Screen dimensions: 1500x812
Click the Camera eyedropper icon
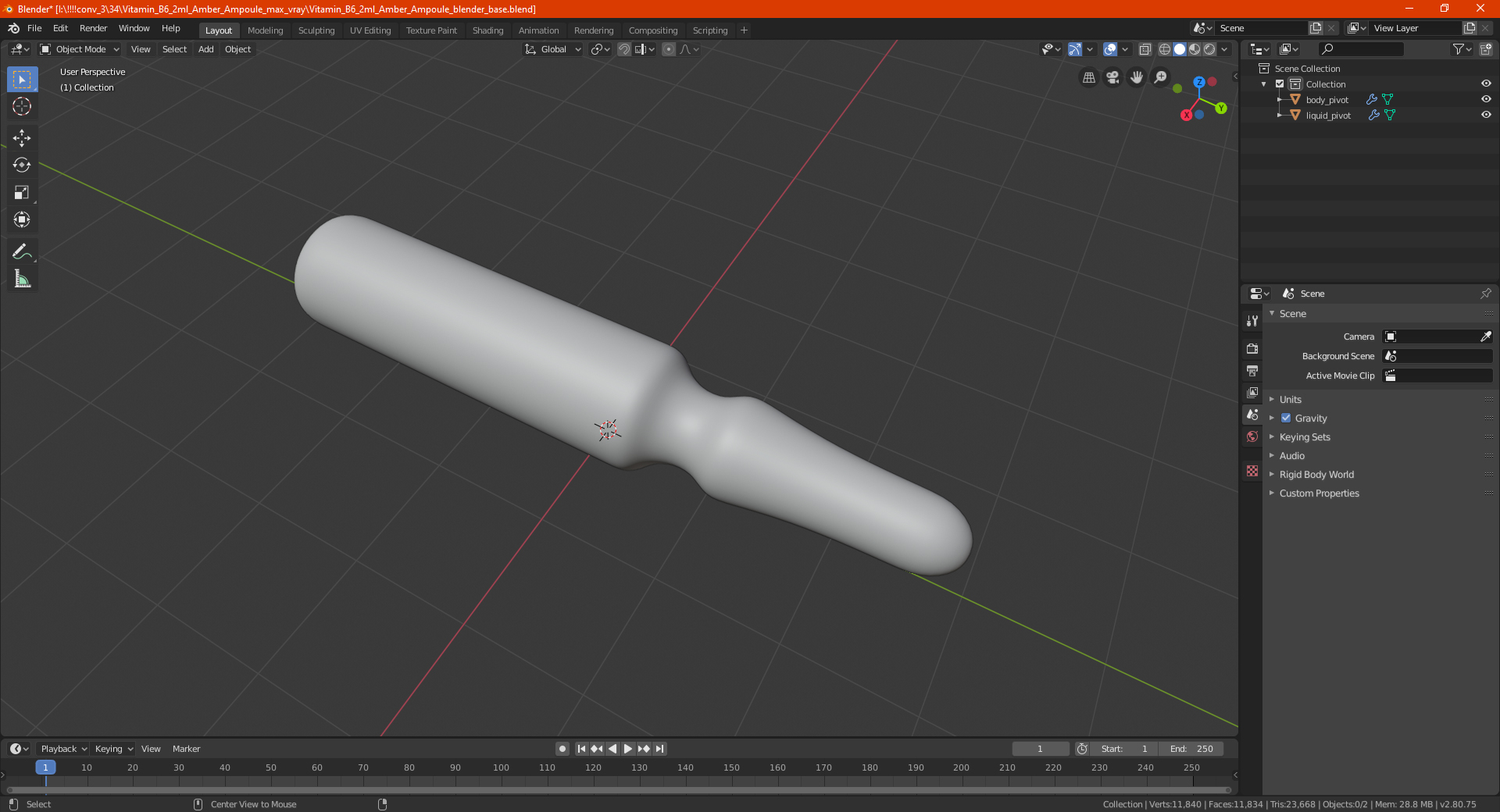pyautogui.click(x=1485, y=337)
